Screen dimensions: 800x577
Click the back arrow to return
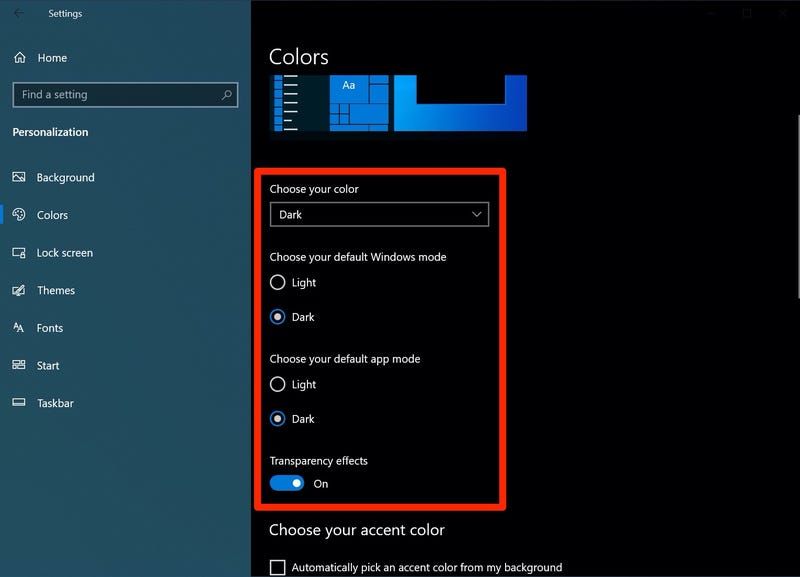[x=14, y=13]
